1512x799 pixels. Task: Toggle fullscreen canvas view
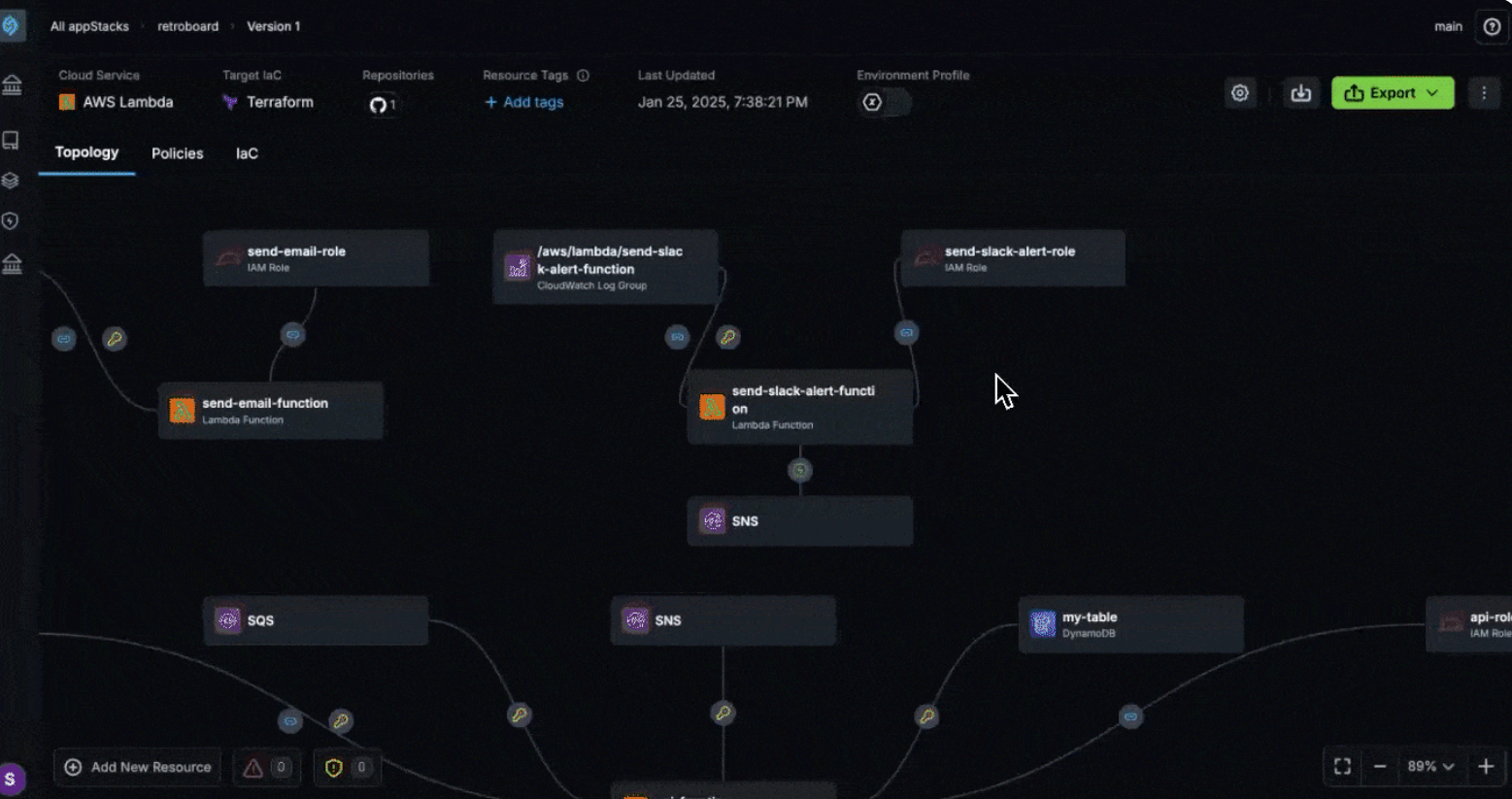(1342, 766)
